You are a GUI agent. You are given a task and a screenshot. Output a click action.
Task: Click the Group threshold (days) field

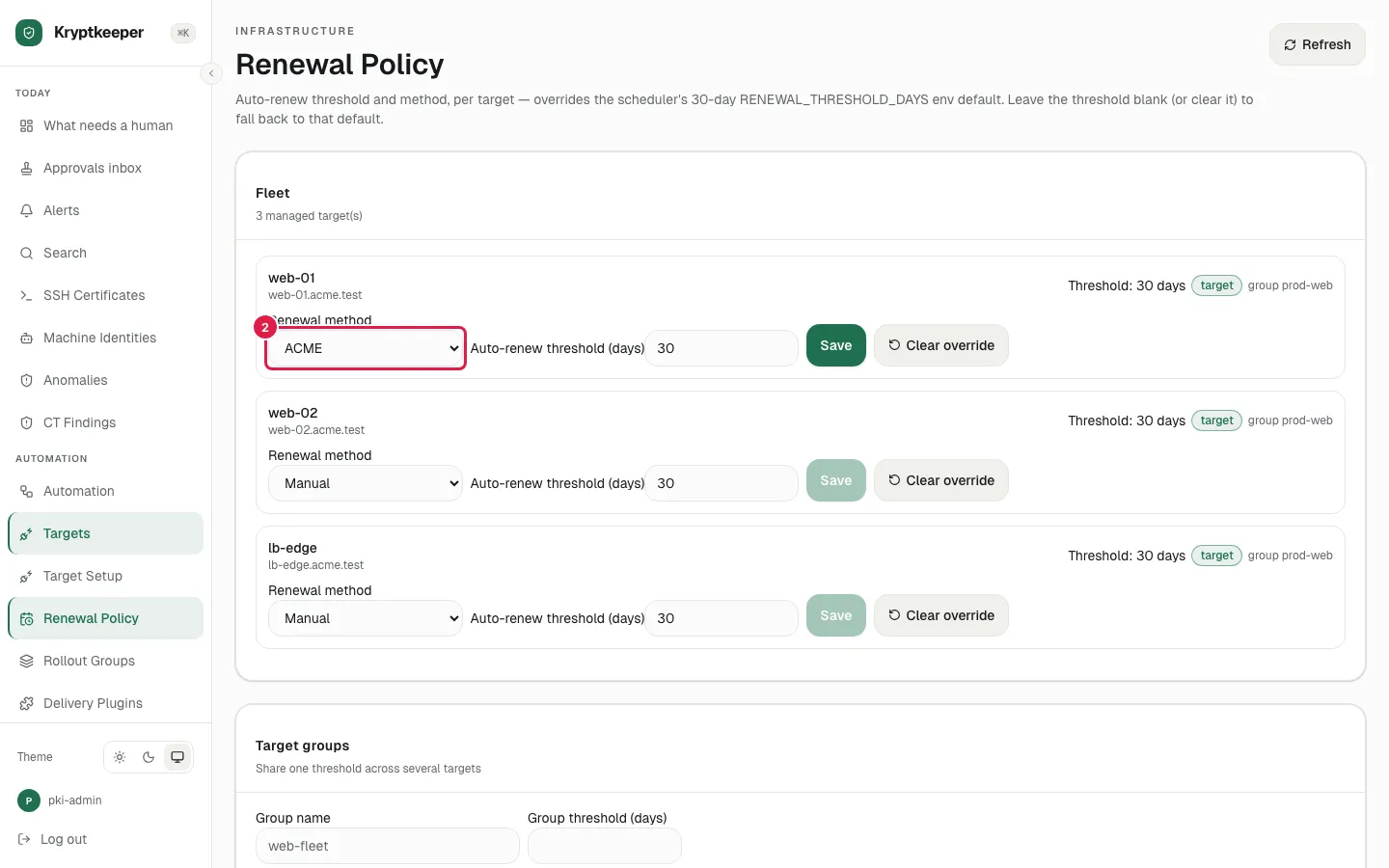tap(605, 846)
